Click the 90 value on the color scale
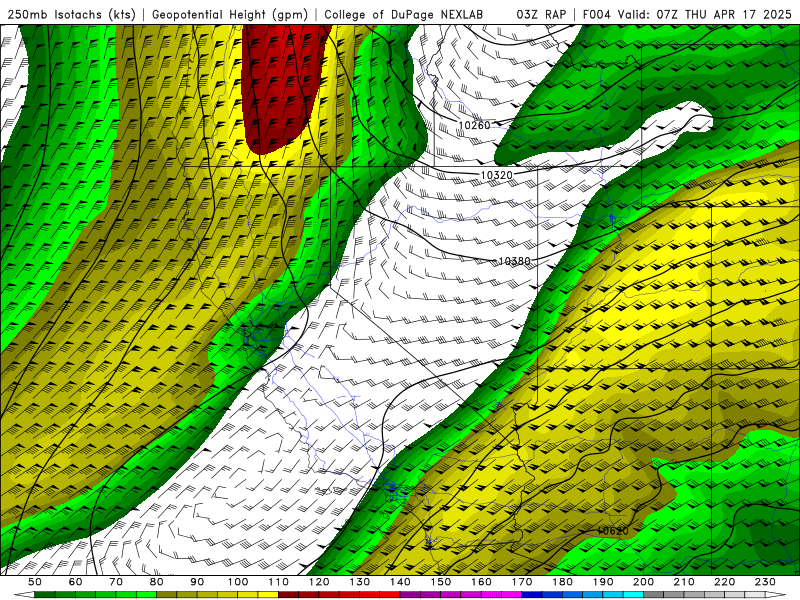 [197, 582]
